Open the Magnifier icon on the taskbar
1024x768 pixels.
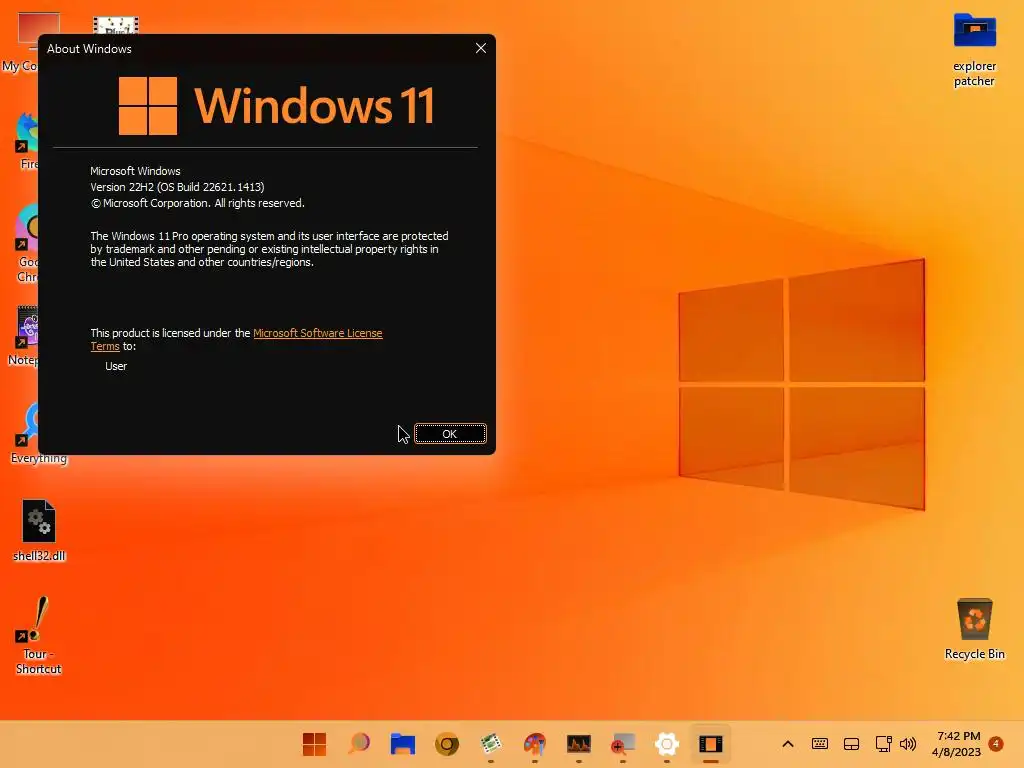623,744
